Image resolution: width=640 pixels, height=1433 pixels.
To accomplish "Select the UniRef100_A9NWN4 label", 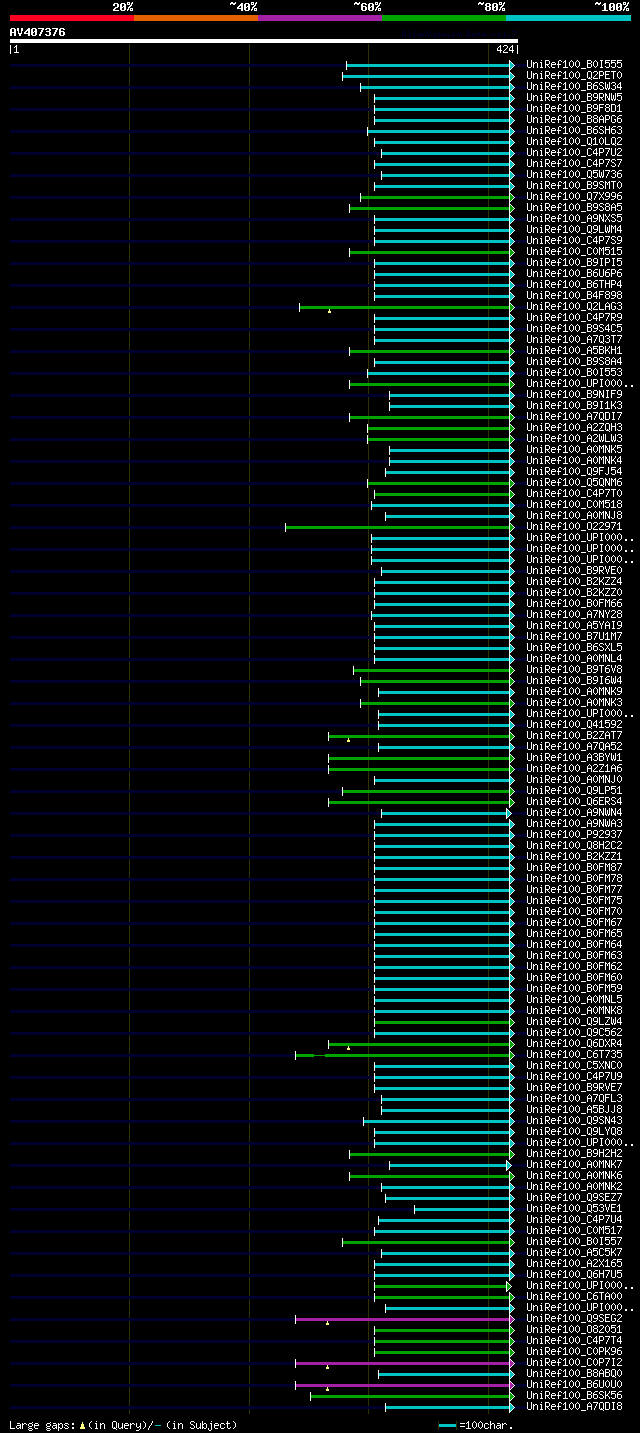I will point(574,812).
